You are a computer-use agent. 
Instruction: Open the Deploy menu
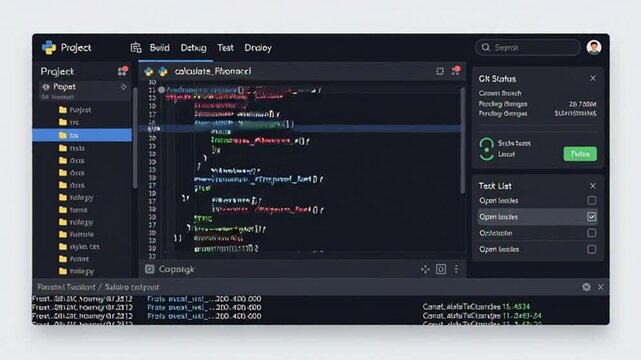coord(258,48)
